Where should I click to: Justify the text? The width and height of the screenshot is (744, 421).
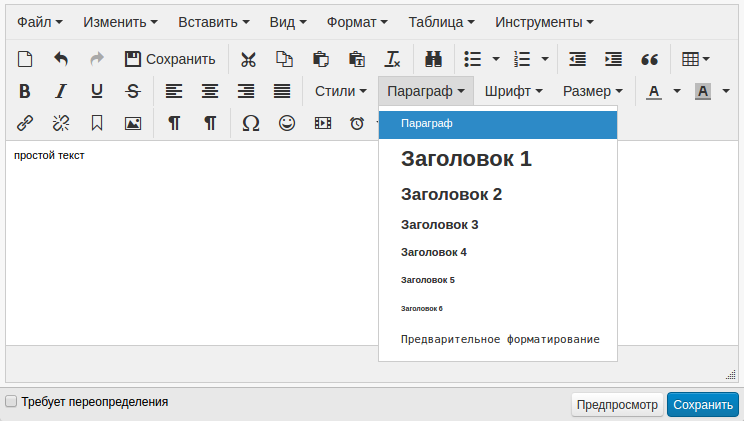tap(282, 91)
